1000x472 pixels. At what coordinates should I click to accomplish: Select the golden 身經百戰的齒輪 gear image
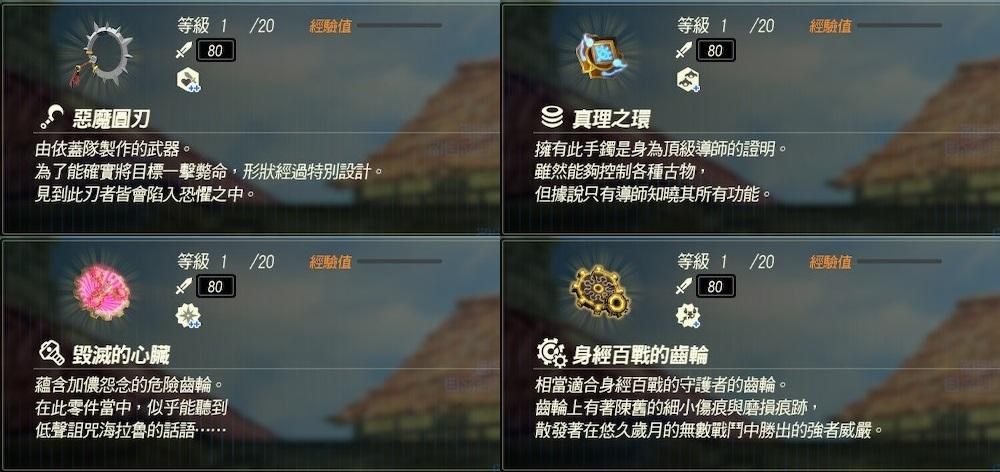pyautogui.click(x=599, y=291)
